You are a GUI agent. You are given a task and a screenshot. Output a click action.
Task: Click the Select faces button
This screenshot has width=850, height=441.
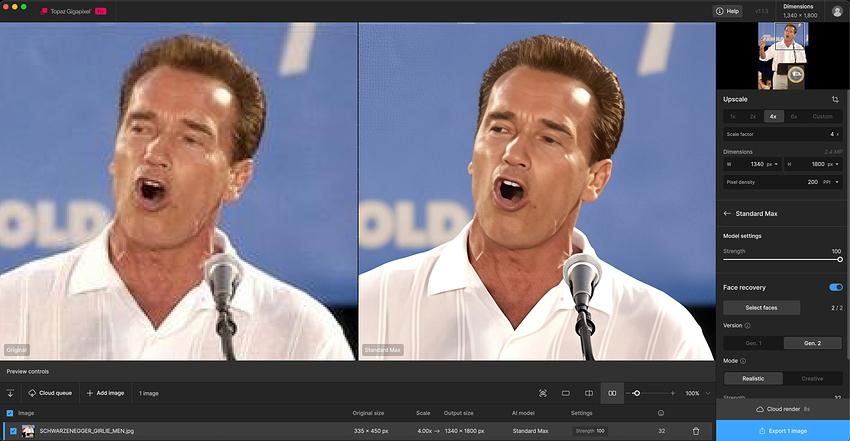(x=761, y=308)
